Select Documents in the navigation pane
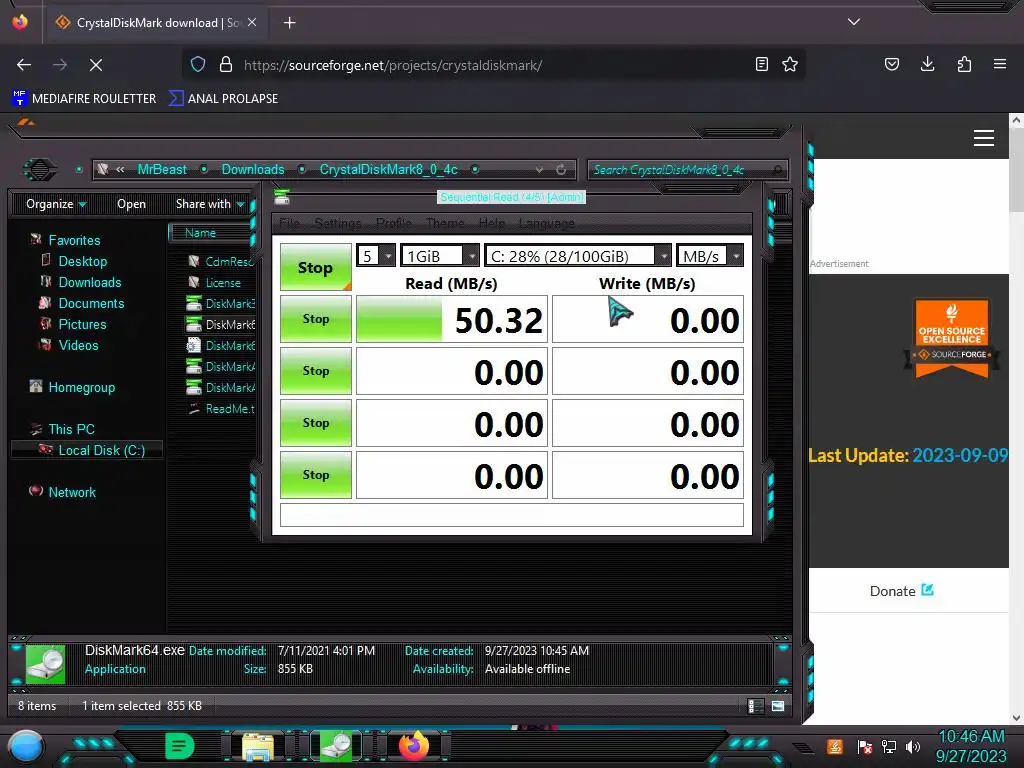This screenshot has height=768, width=1024. [91, 303]
